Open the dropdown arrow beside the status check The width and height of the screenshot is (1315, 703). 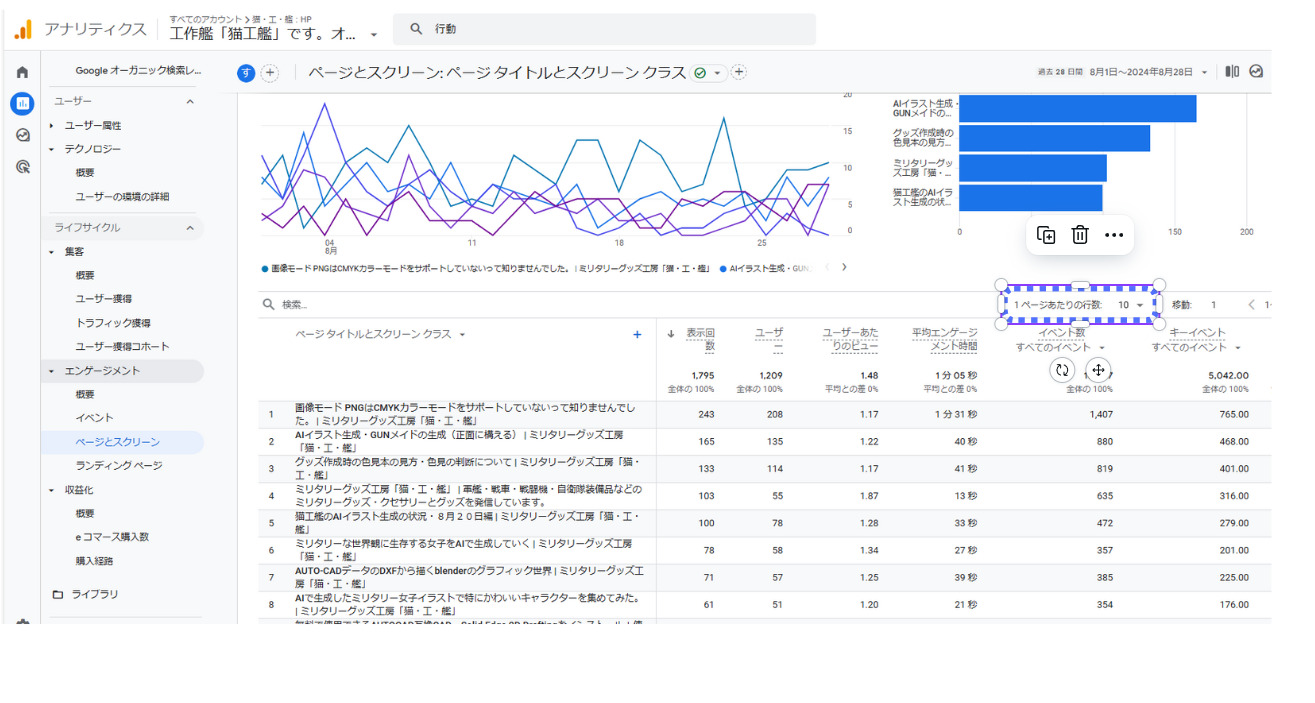tap(717, 74)
